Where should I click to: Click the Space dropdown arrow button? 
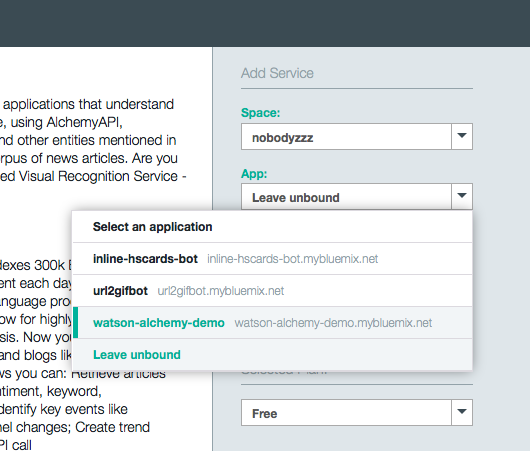point(462,137)
